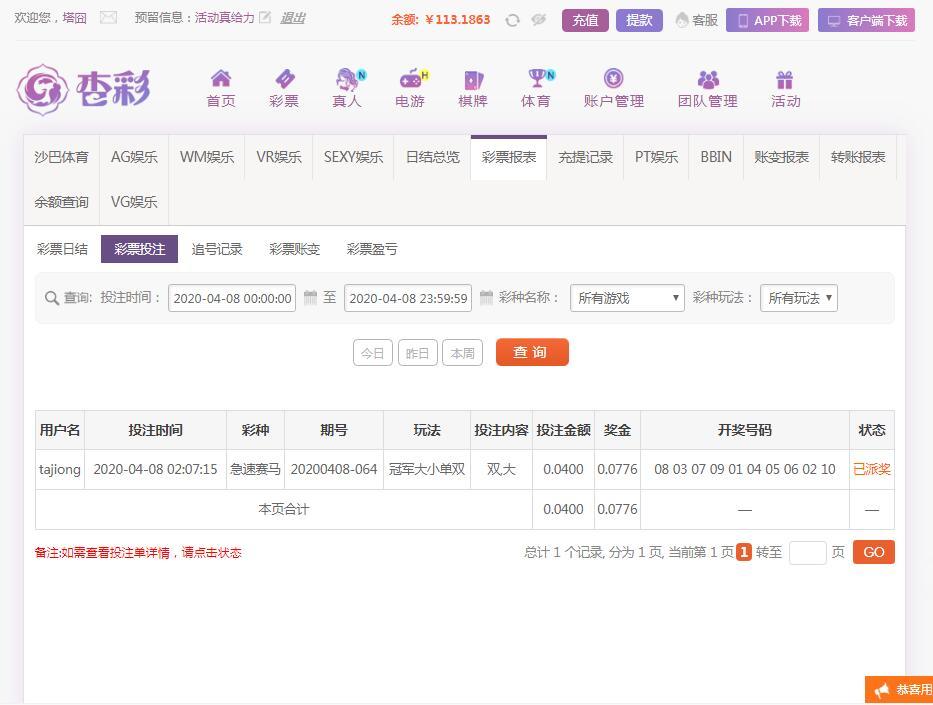The image size is (933, 705).
Task: Open the 电游 game controller icon
Action: [411, 80]
